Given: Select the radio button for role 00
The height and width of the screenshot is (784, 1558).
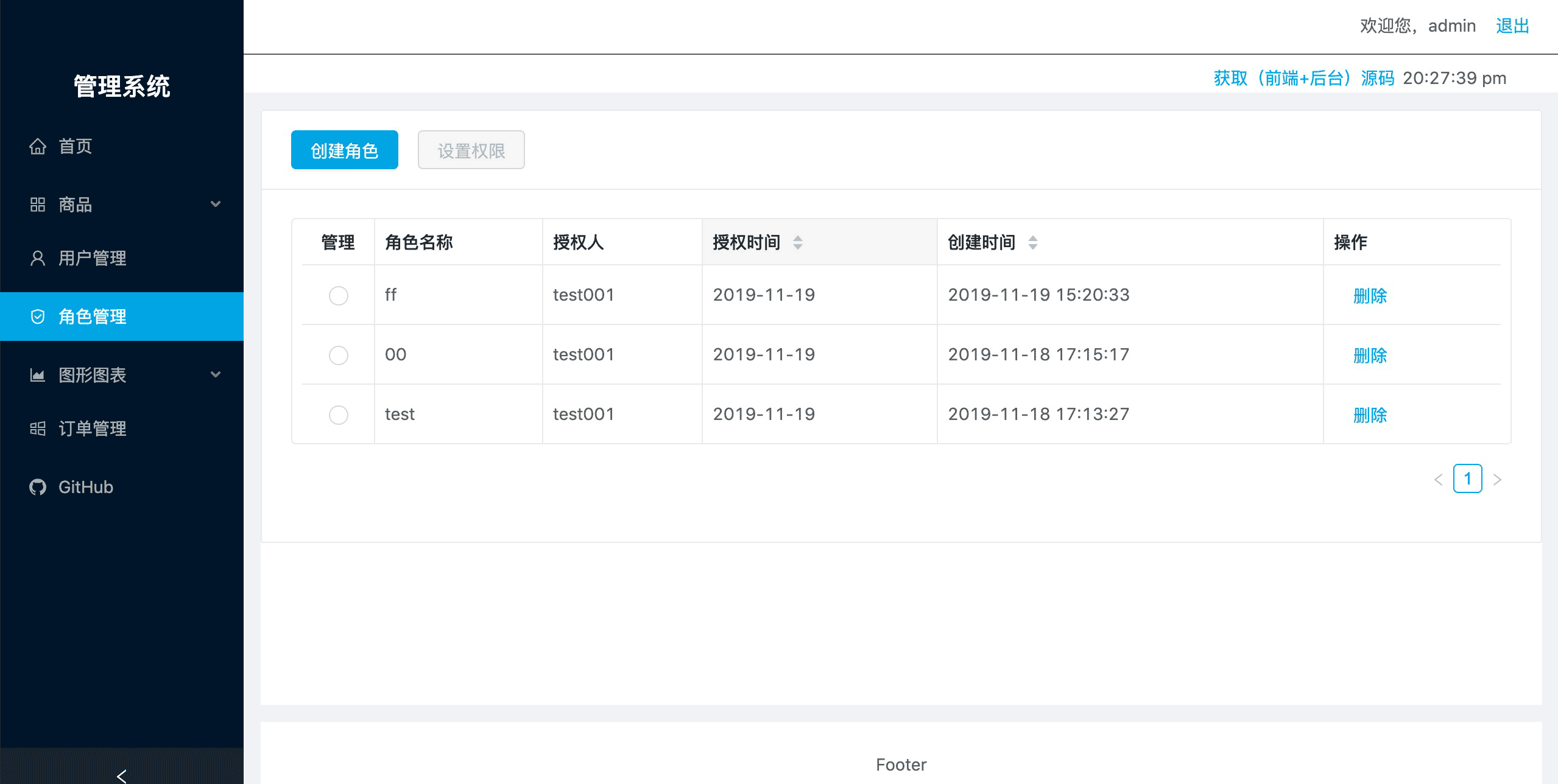Looking at the screenshot, I should [x=339, y=355].
